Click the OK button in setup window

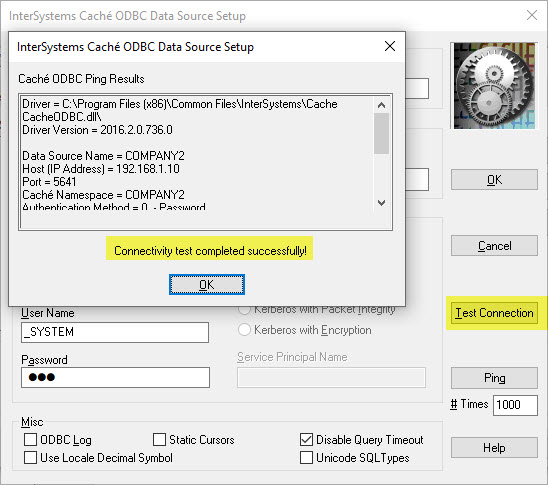pyautogui.click(x=494, y=180)
